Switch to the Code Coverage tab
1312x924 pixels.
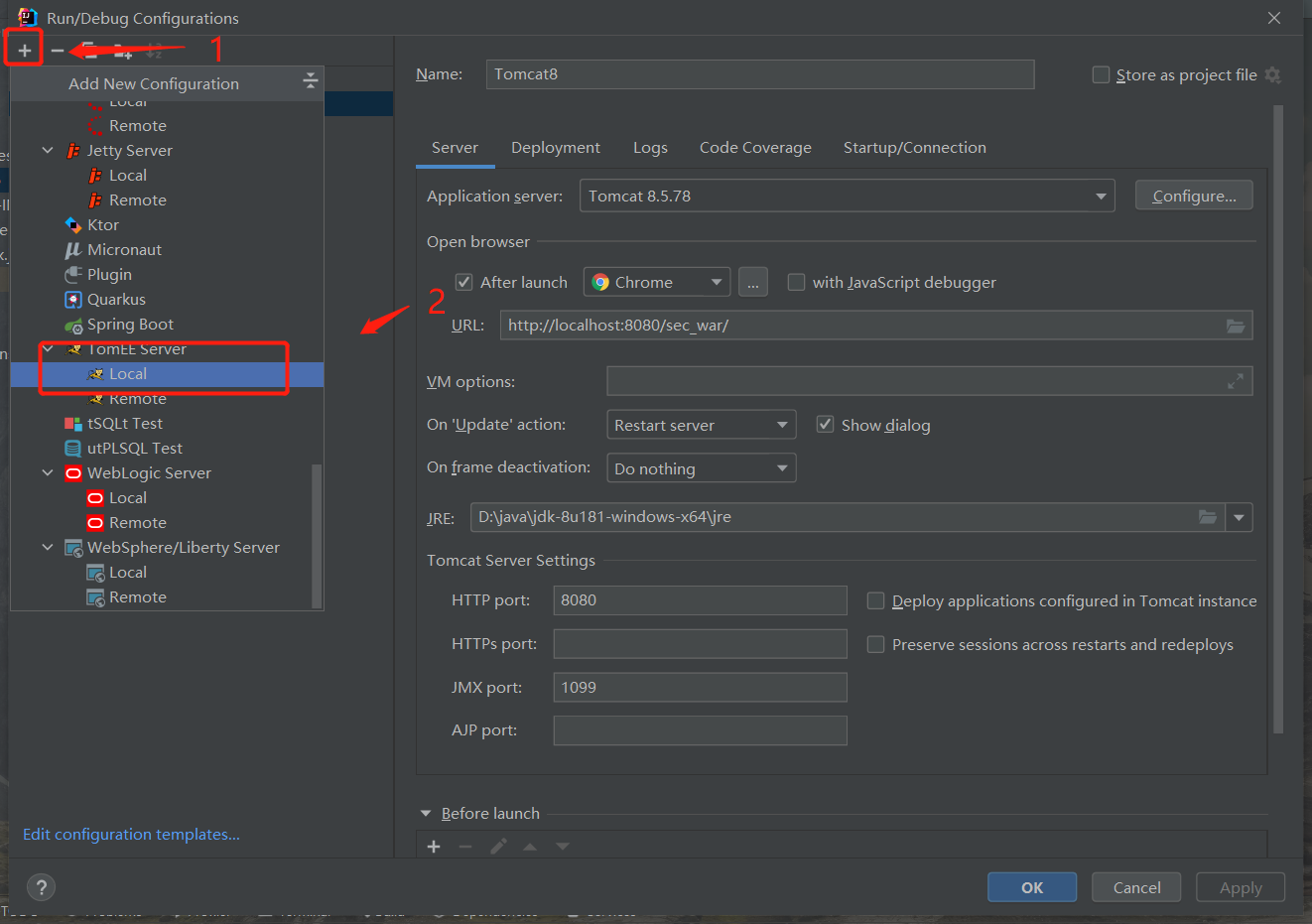pos(755,147)
